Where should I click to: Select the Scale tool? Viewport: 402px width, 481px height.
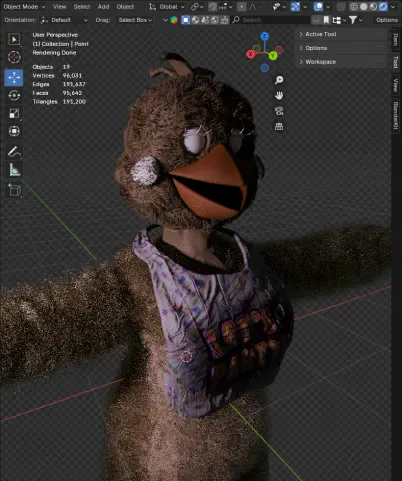point(14,113)
